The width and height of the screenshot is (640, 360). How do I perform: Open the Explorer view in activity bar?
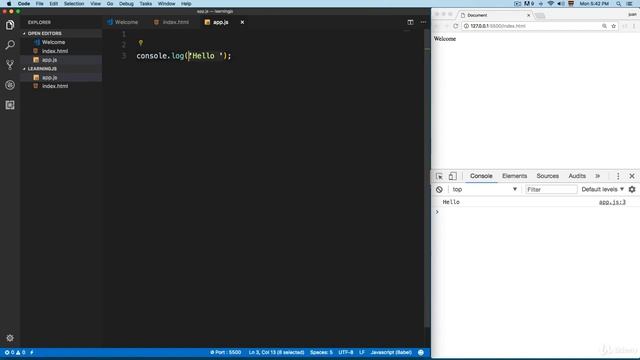[10, 25]
